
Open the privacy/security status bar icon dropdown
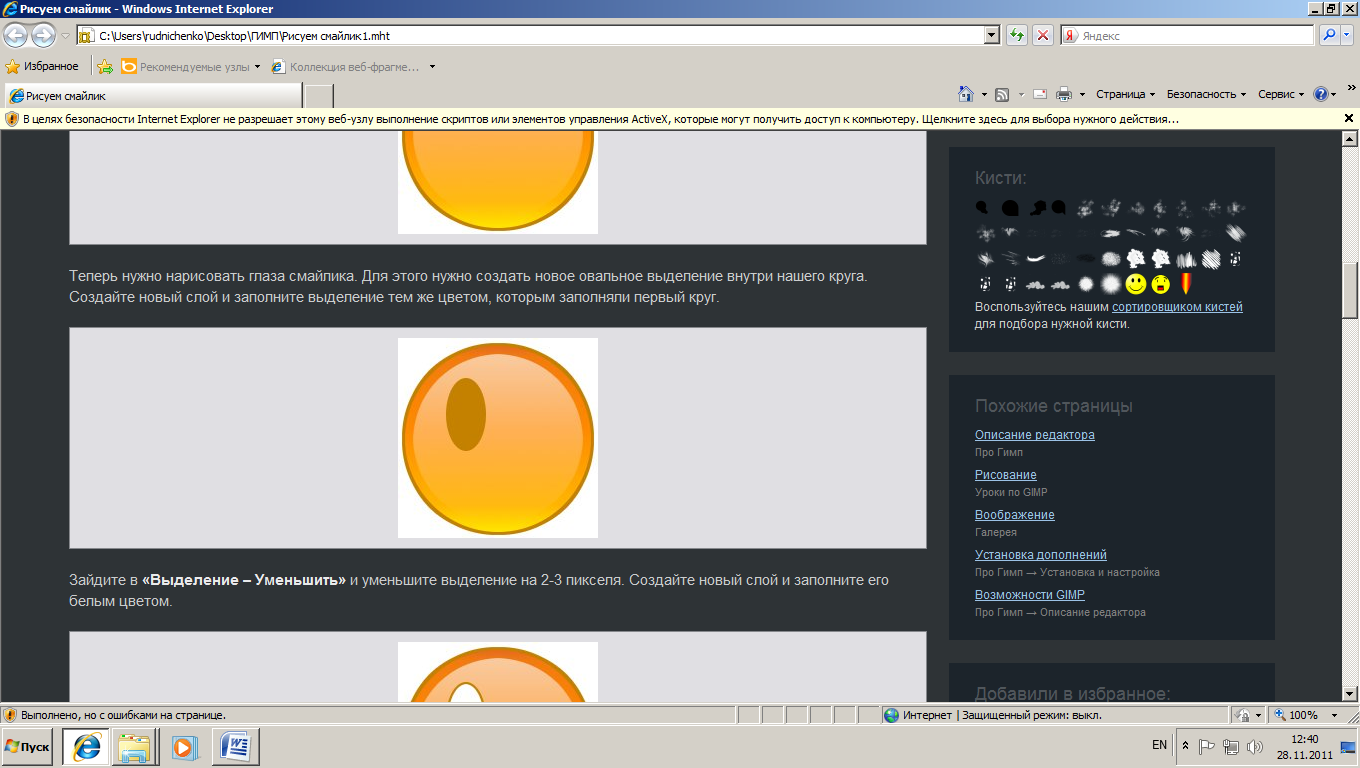coord(1249,715)
